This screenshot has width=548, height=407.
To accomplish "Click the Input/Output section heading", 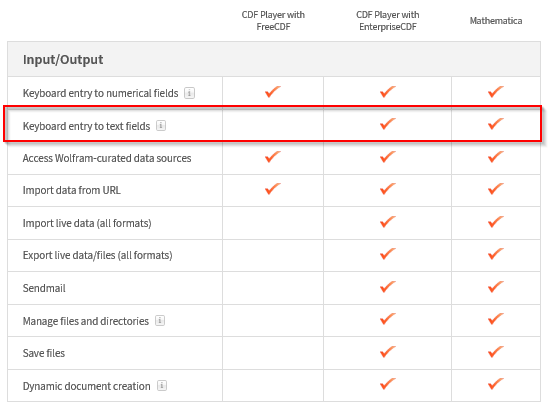I will pyautogui.click(x=63, y=59).
